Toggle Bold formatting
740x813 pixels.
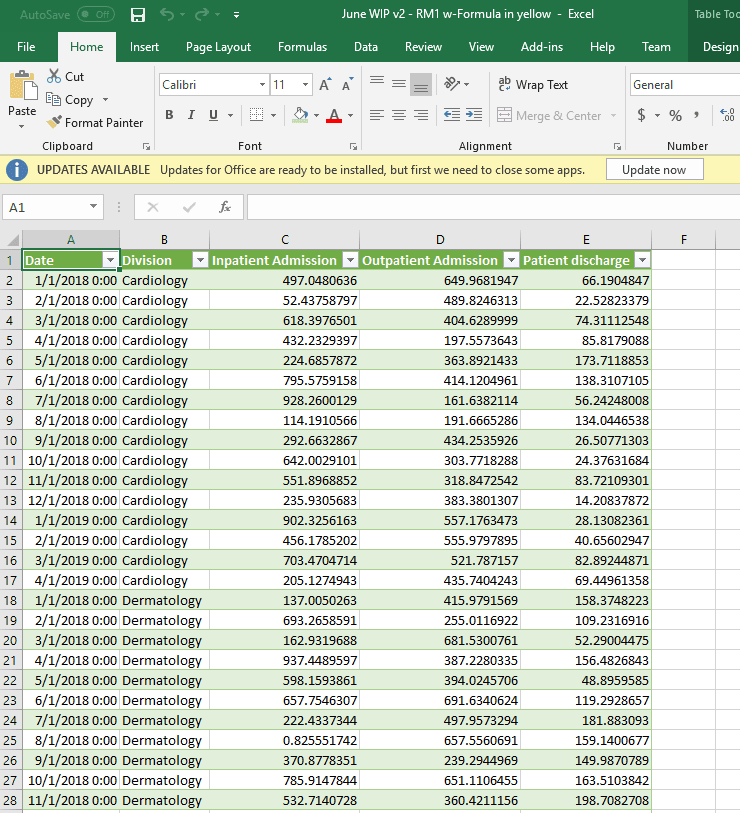point(169,115)
